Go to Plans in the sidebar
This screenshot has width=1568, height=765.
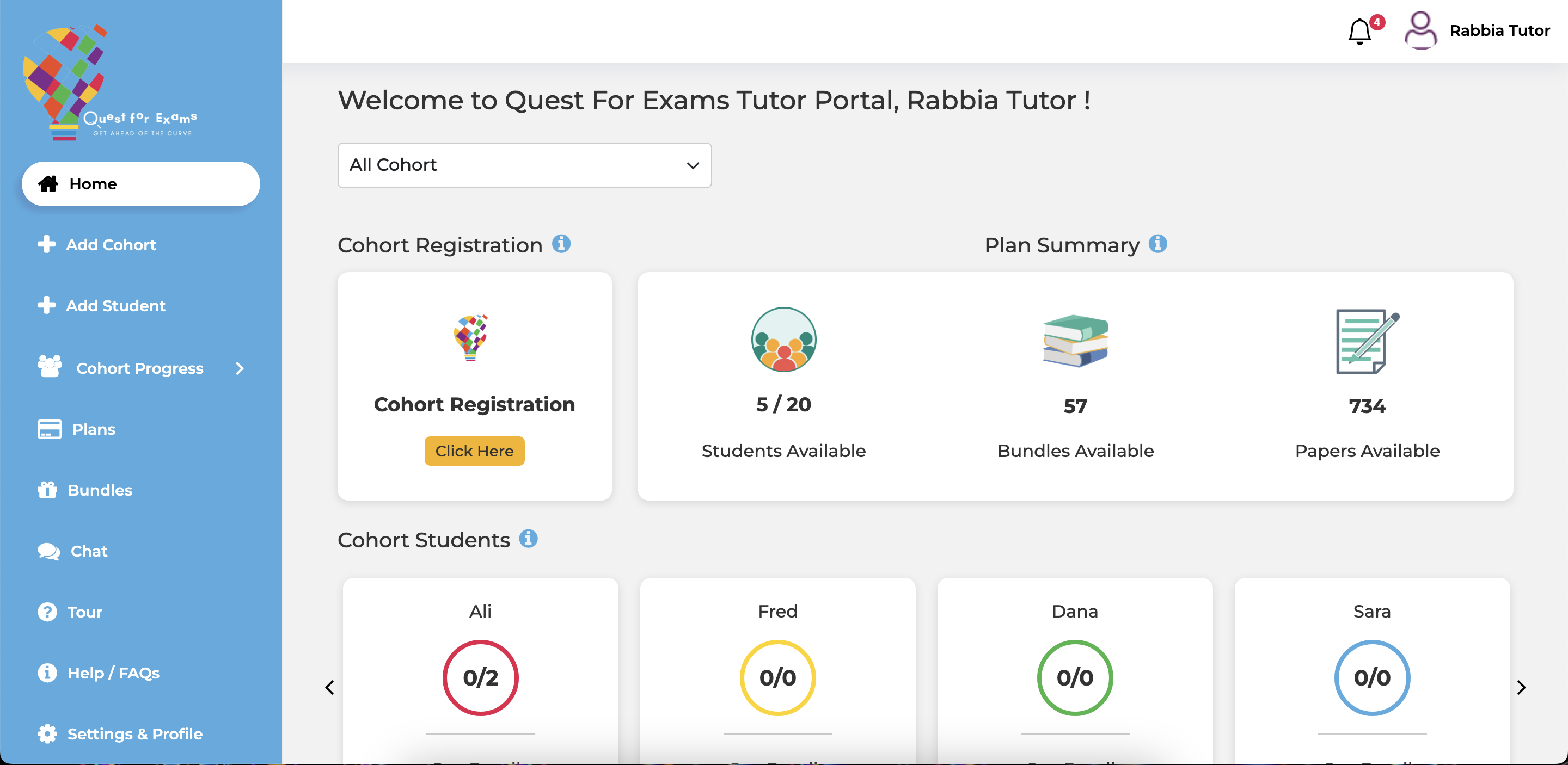coord(93,429)
